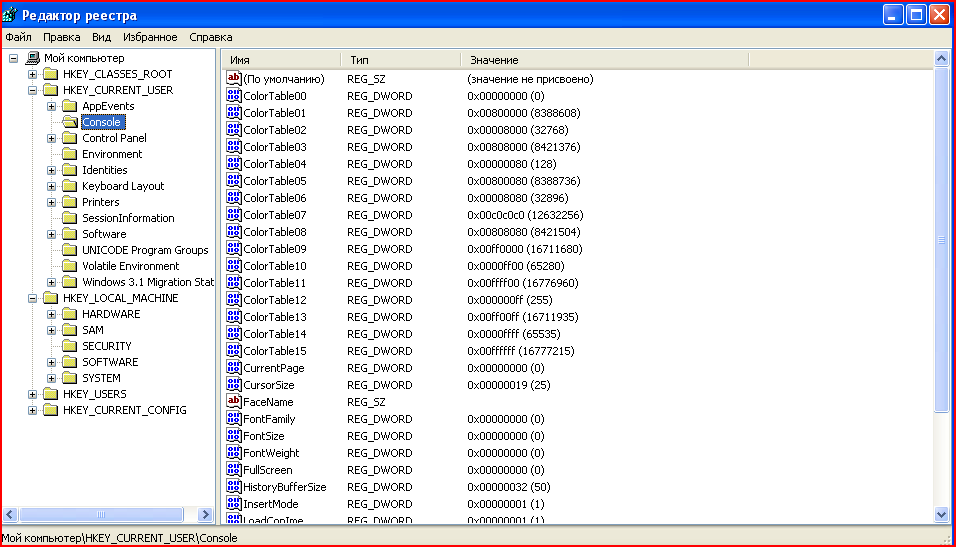
Task: Expand the Software key under HKEY_CURRENT_USER
Action: [52, 234]
